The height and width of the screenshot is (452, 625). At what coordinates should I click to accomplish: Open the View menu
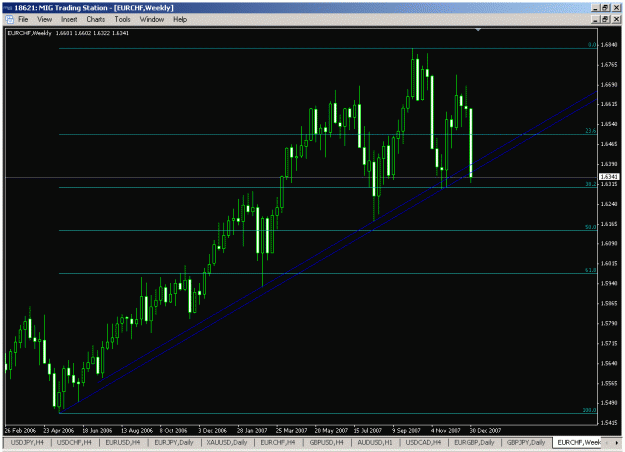tap(45, 20)
